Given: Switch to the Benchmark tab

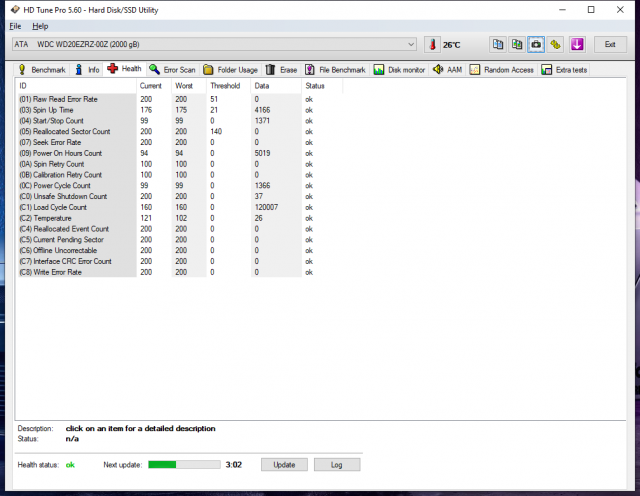Looking at the screenshot, I should [42, 70].
